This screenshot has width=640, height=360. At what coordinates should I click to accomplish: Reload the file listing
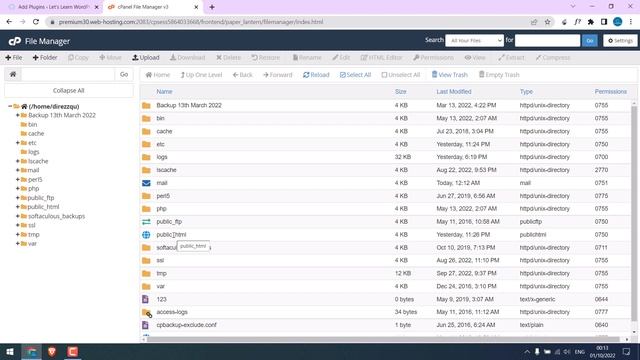pyautogui.click(x=316, y=75)
